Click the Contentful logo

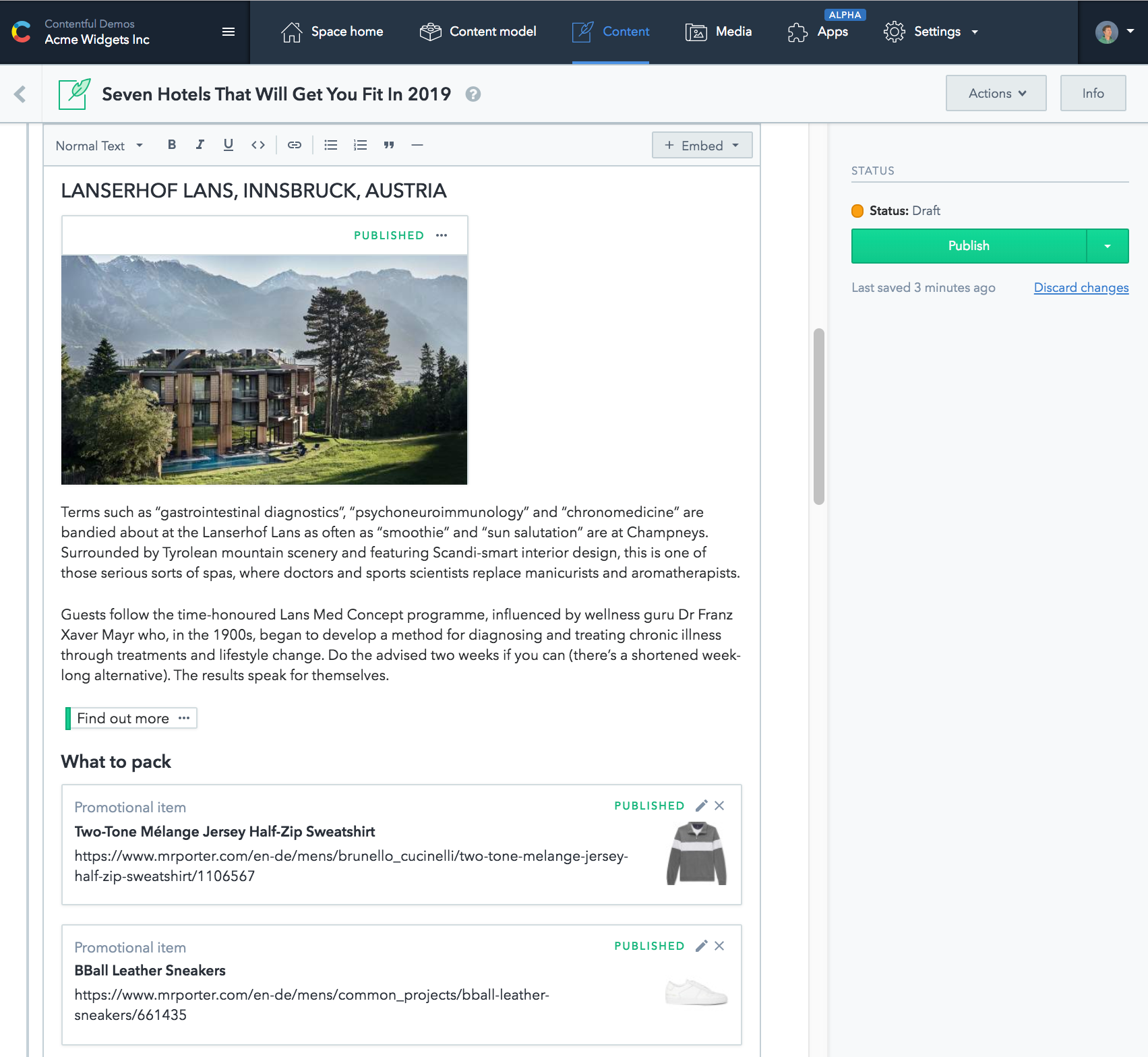22,32
